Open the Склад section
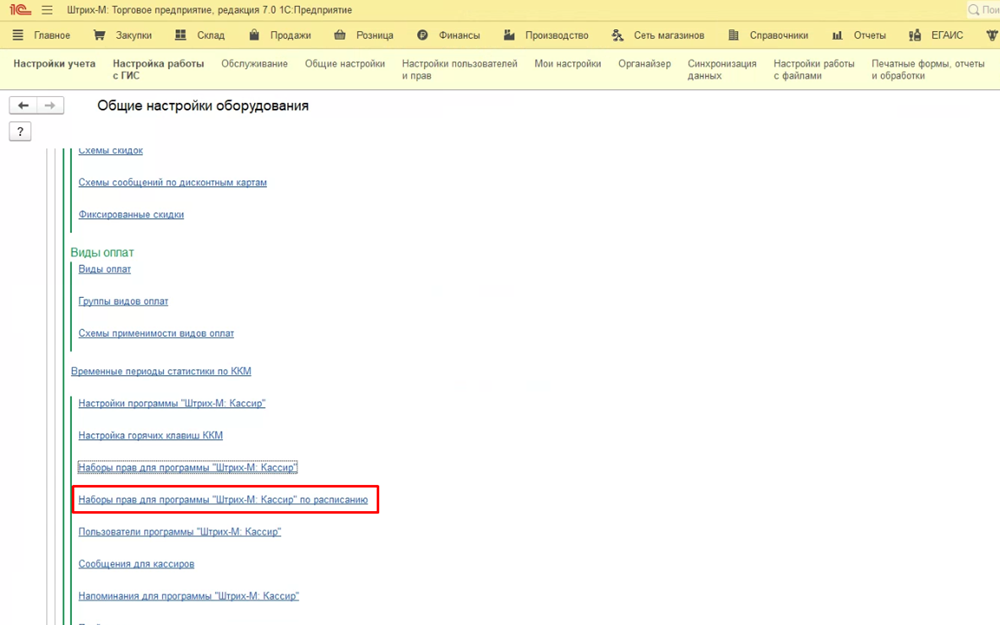1000x625 pixels. click(199, 35)
